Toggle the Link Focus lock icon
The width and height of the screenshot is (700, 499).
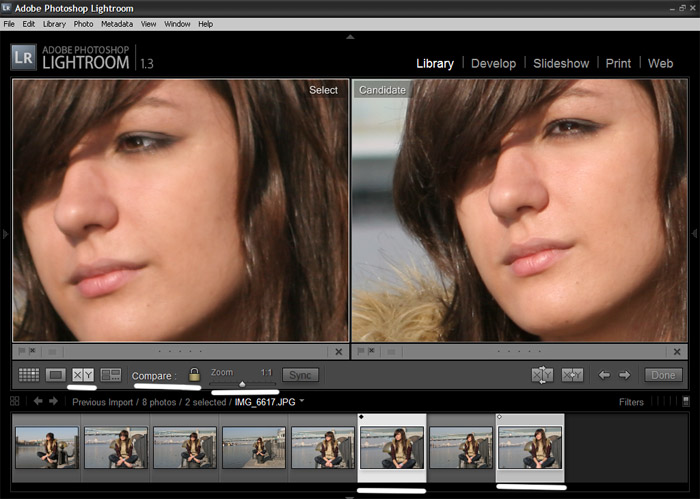[x=194, y=374]
